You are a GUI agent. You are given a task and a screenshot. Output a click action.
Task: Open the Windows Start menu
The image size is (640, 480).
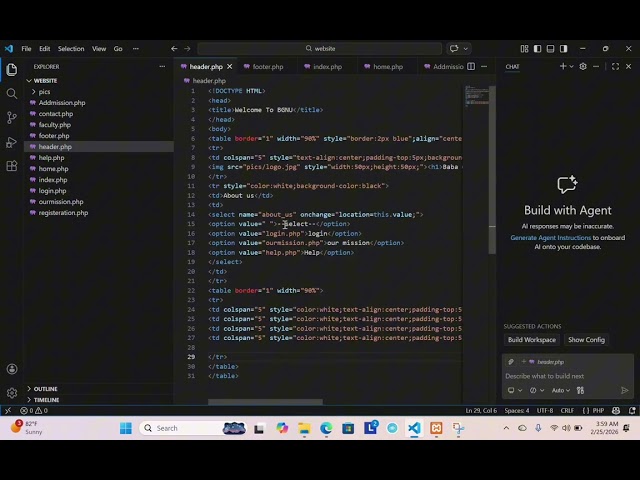pos(126,428)
